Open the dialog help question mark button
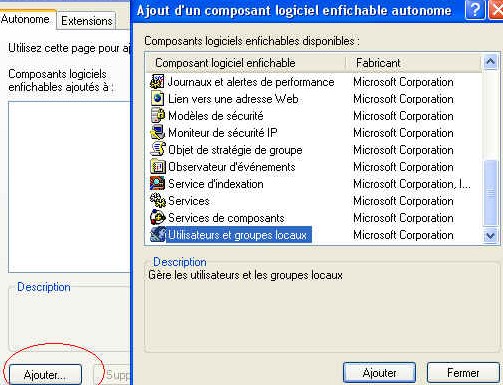Viewport: 503px width, 385px height. [x=474, y=10]
